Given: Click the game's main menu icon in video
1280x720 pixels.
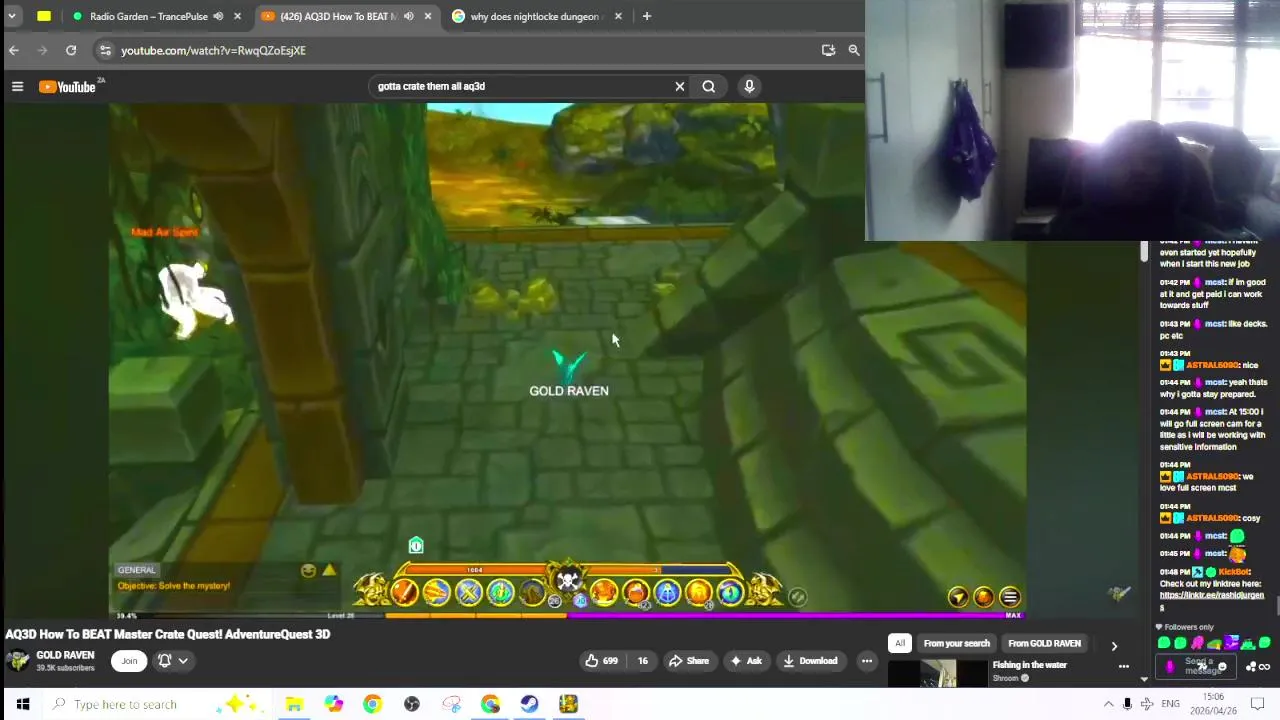Looking at the screenshot, I should pos(1010,598).
